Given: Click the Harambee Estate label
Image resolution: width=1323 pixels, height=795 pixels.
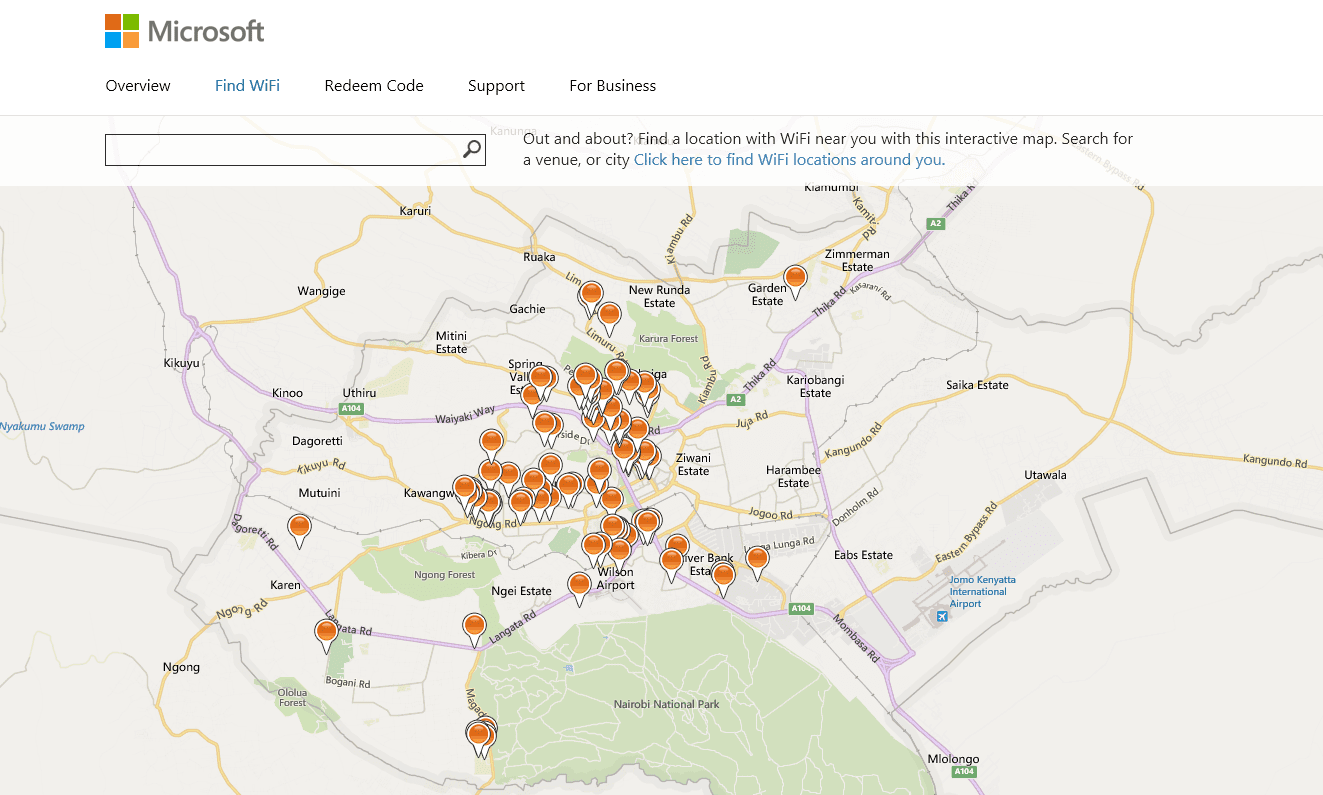Looking at the screenshot, I should [x=793, y=476].
